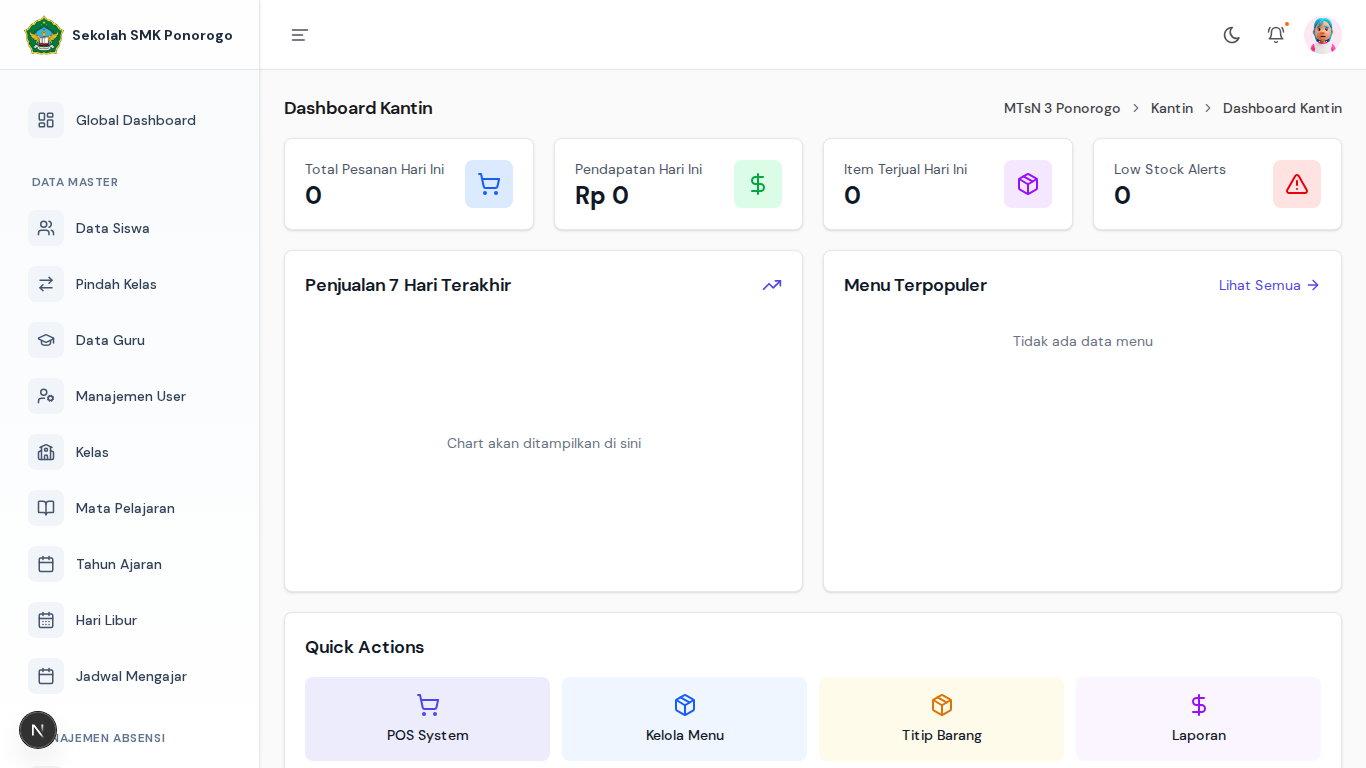Click the school logo emblem
This screenshot has height=768, width=1366.
(44, 35)
